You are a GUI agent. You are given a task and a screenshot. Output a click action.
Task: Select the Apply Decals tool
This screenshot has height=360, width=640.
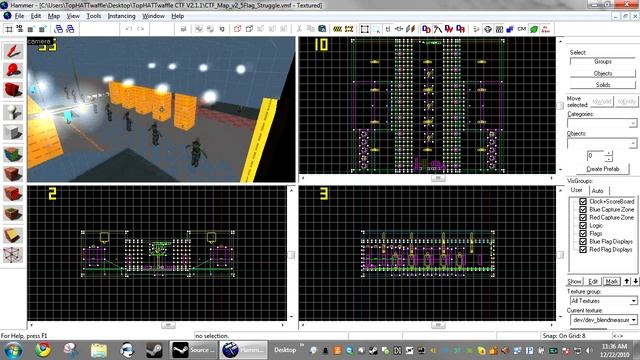pyautogui.click(x=13, y=193)
